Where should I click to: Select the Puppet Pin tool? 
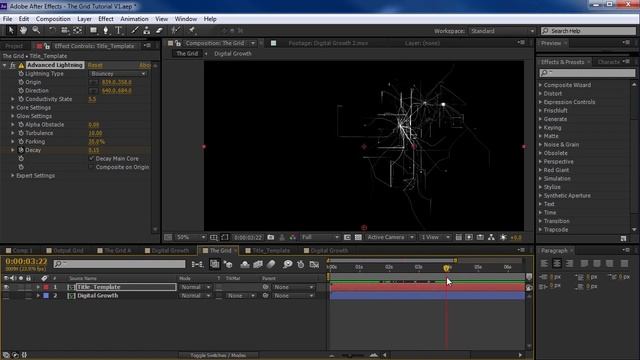coord(192,30)
